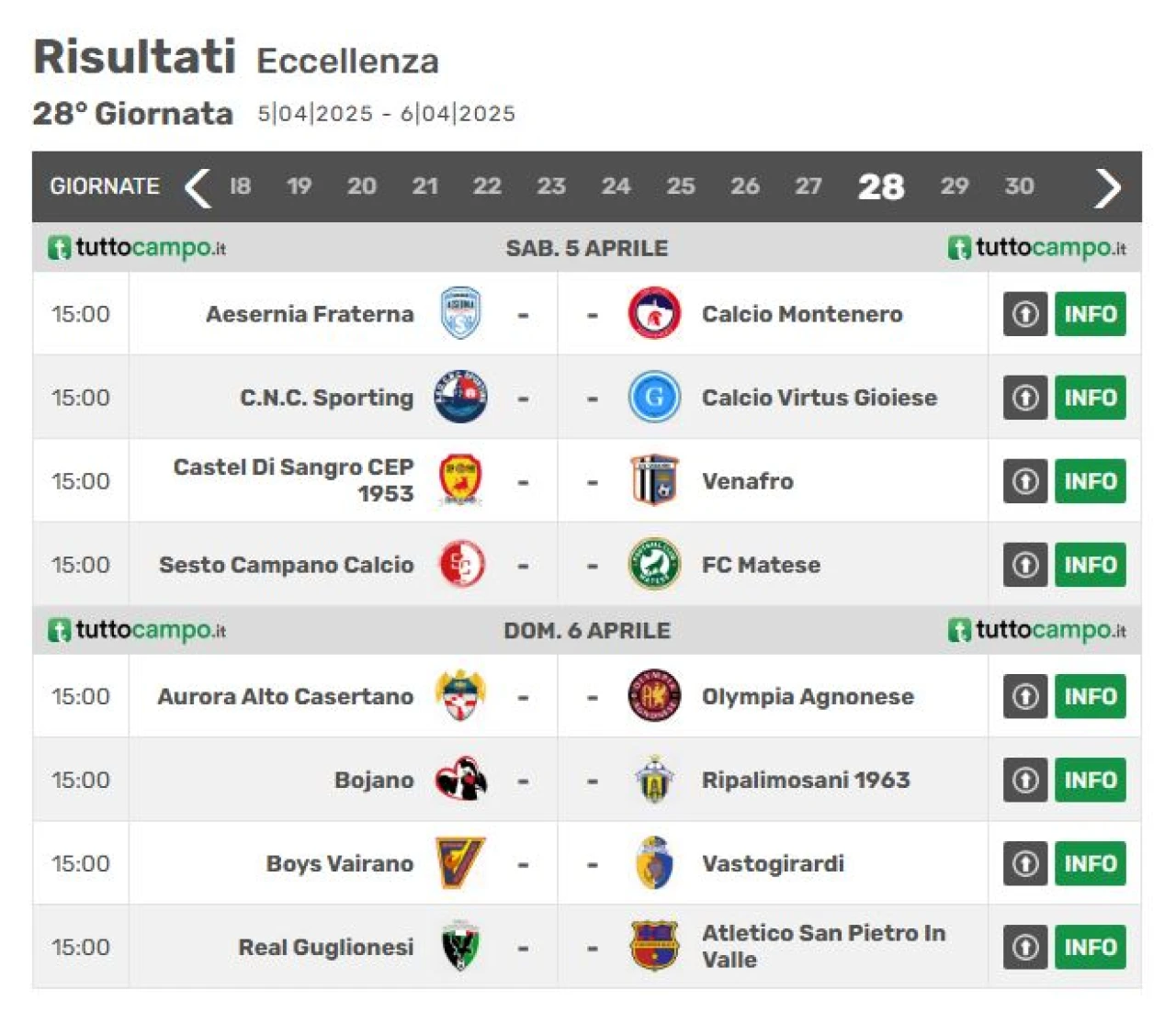Switch to giornata 29
1176x1012 pixels.
pos(955,186)
